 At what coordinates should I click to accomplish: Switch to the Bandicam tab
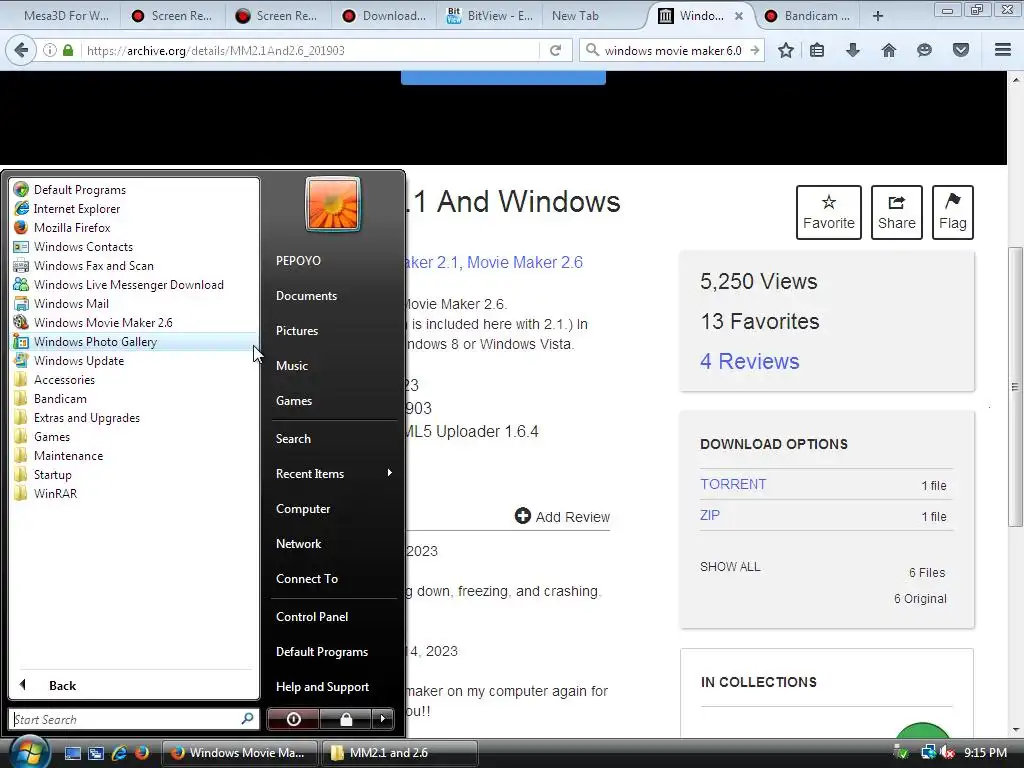pos(808,16)
